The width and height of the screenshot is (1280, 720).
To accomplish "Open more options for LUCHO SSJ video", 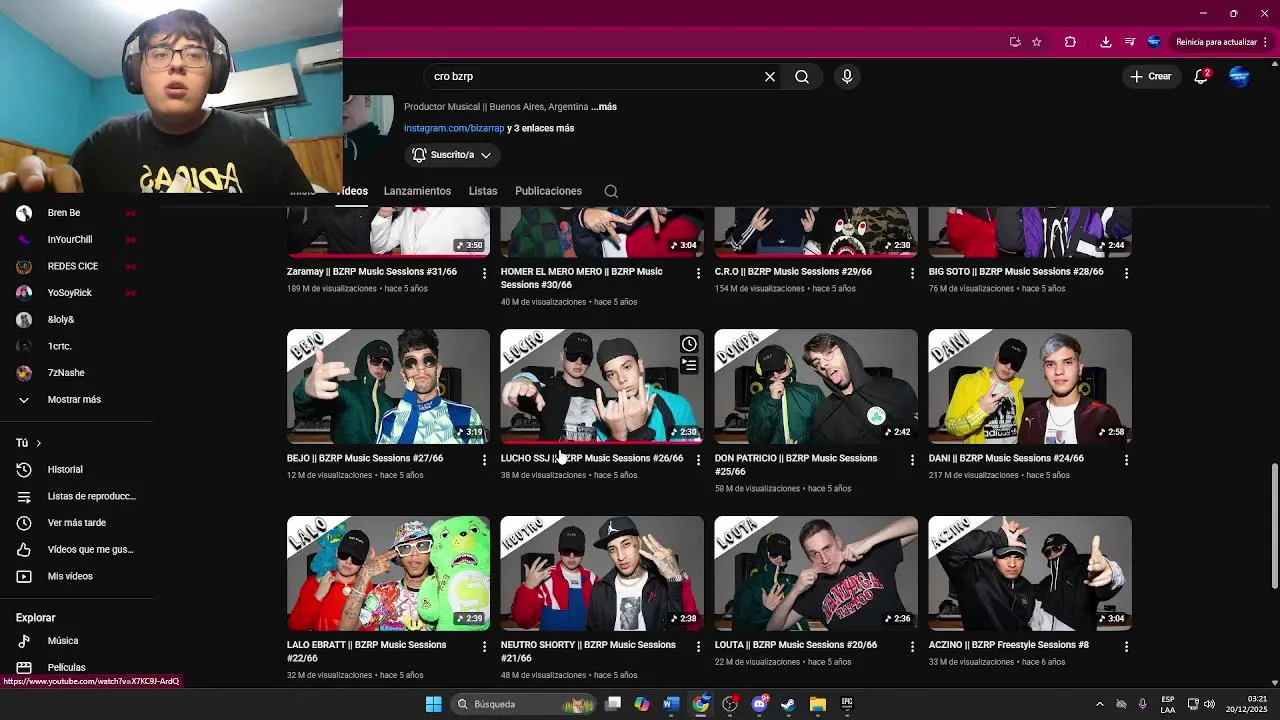I will point(699,460).
